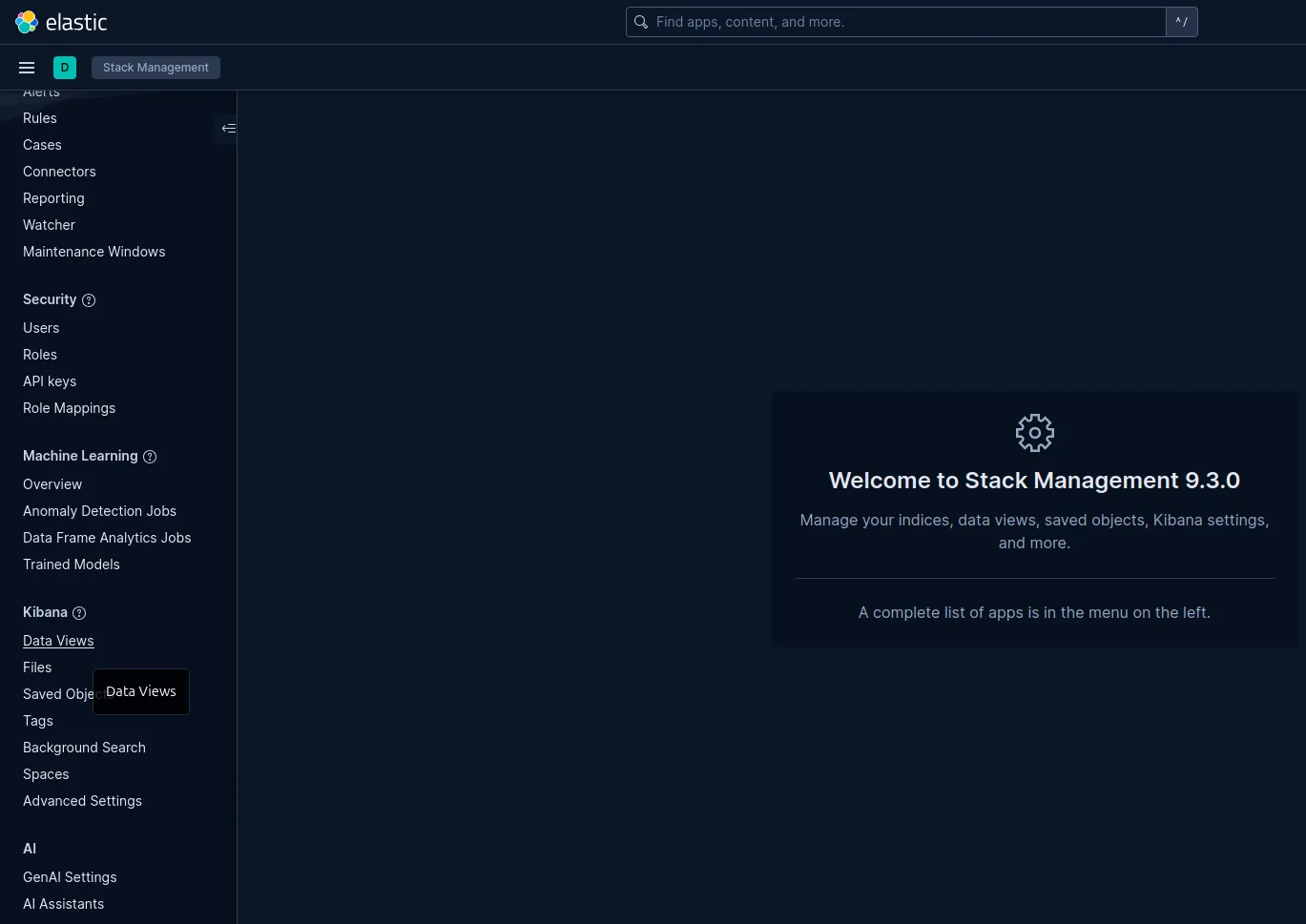
Task: Click the green D space avatar
Action: click(x=65, y=68)
